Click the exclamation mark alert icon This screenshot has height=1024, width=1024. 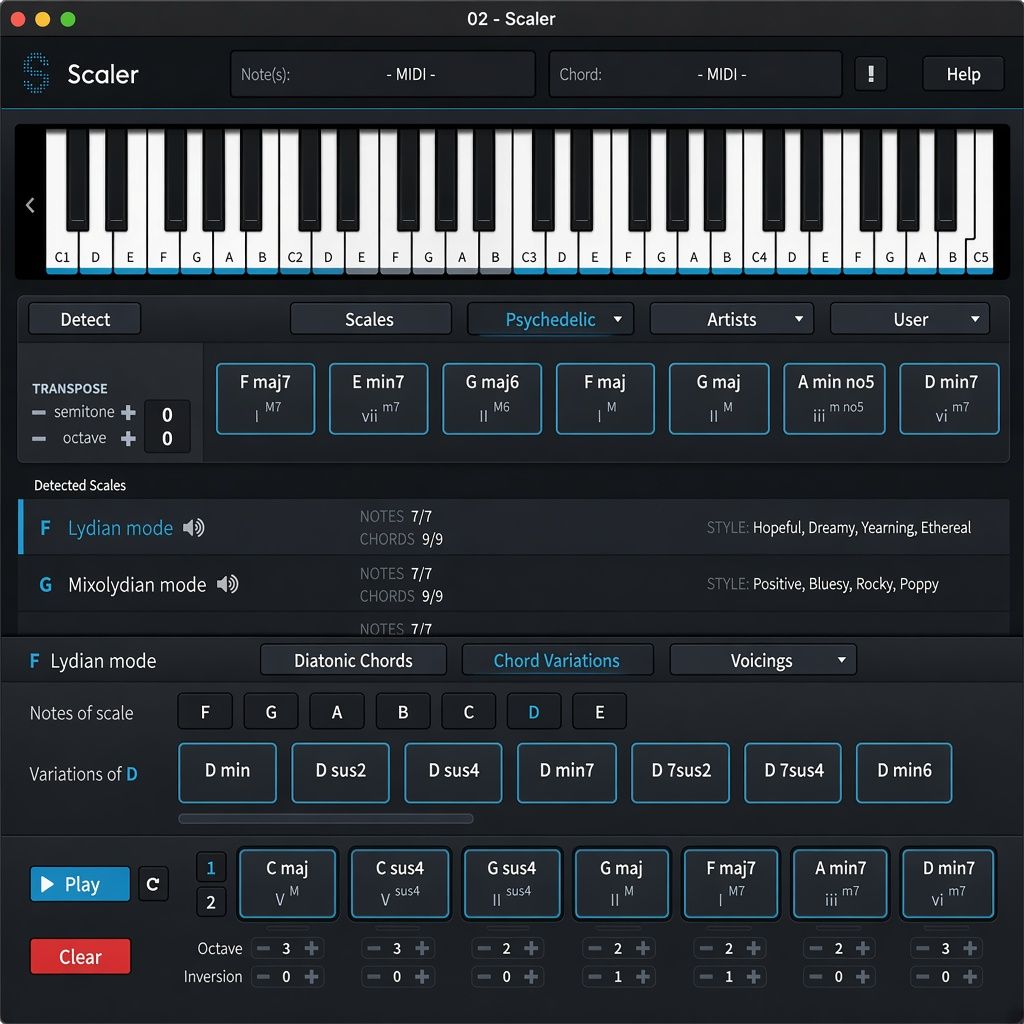(871, 74)
